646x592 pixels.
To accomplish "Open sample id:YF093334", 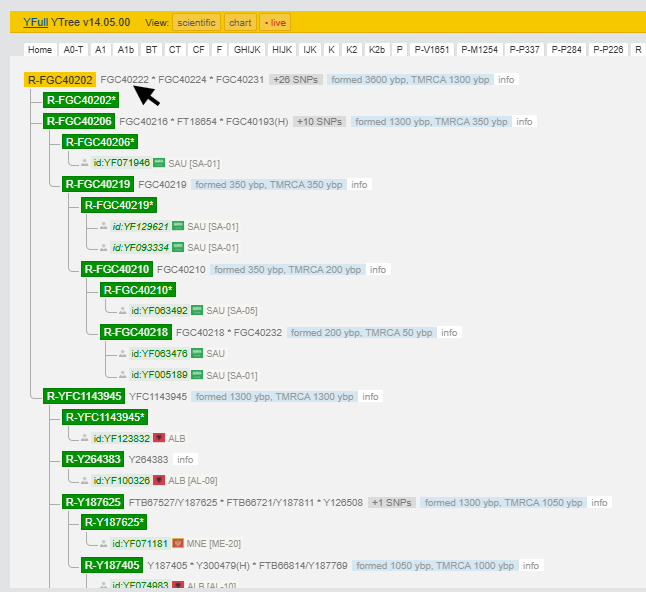I will [x=140, y=247].
